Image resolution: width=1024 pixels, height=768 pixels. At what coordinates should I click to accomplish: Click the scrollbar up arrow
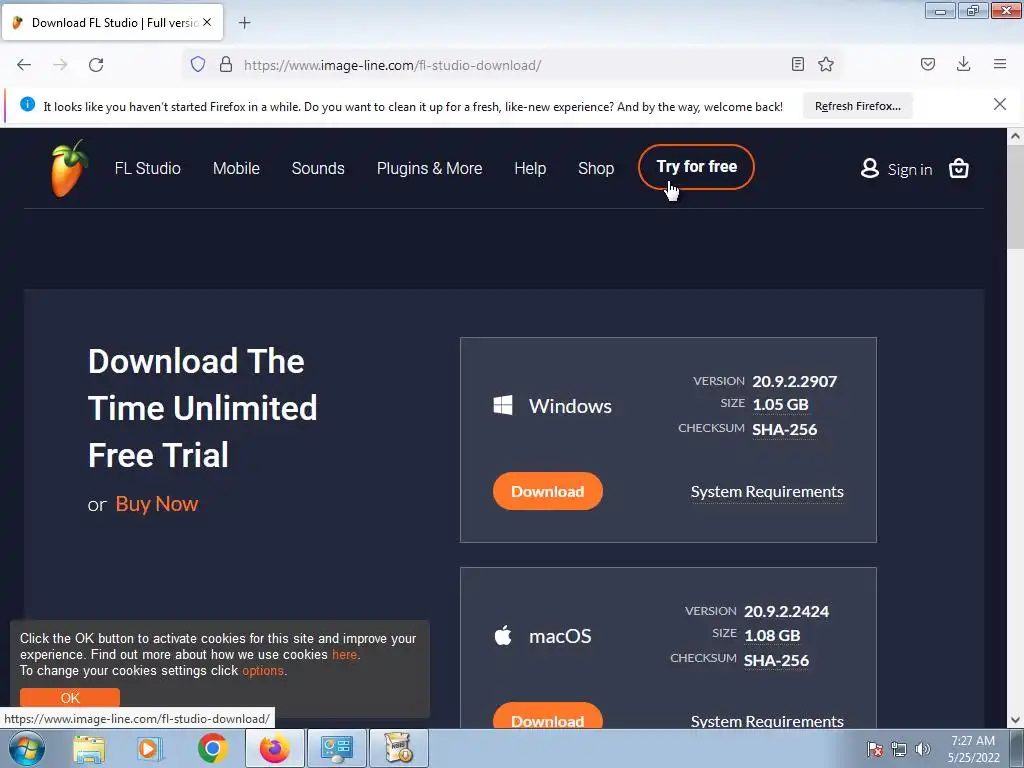1015,136
